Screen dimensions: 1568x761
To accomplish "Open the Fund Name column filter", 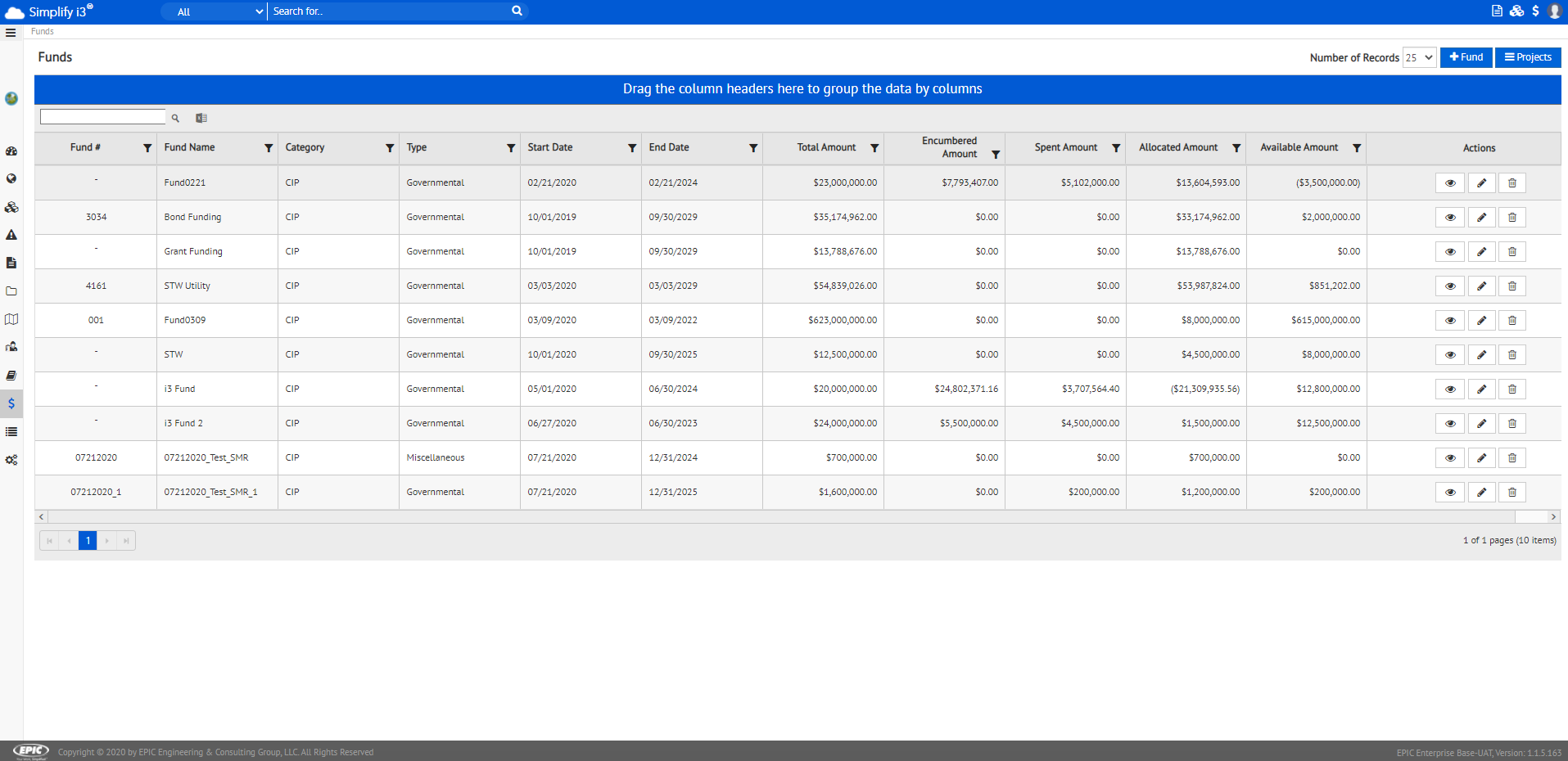I will point(269,148).
